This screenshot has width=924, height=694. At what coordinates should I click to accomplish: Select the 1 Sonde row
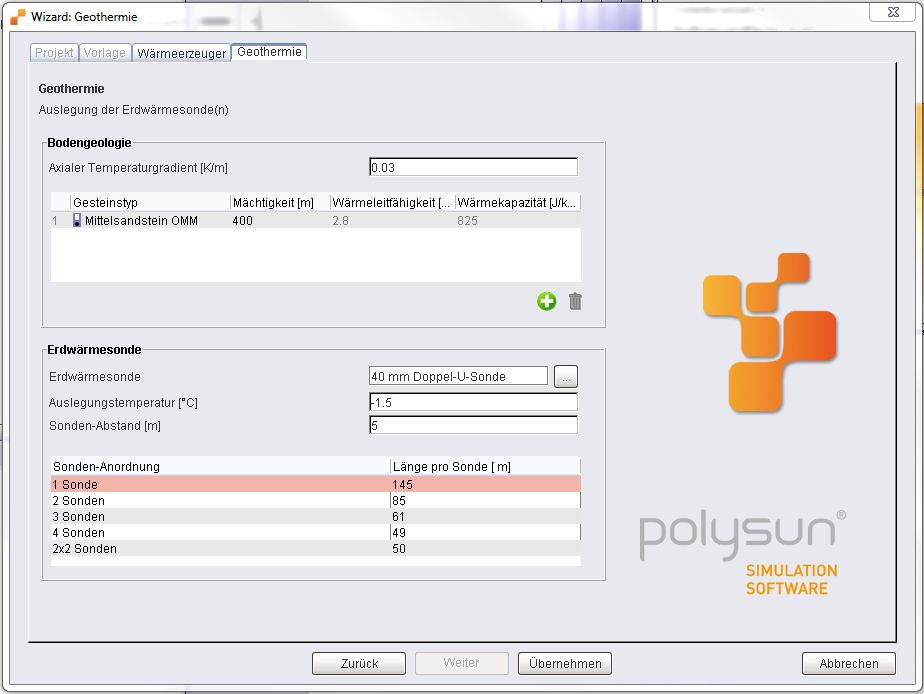(316, 484)
